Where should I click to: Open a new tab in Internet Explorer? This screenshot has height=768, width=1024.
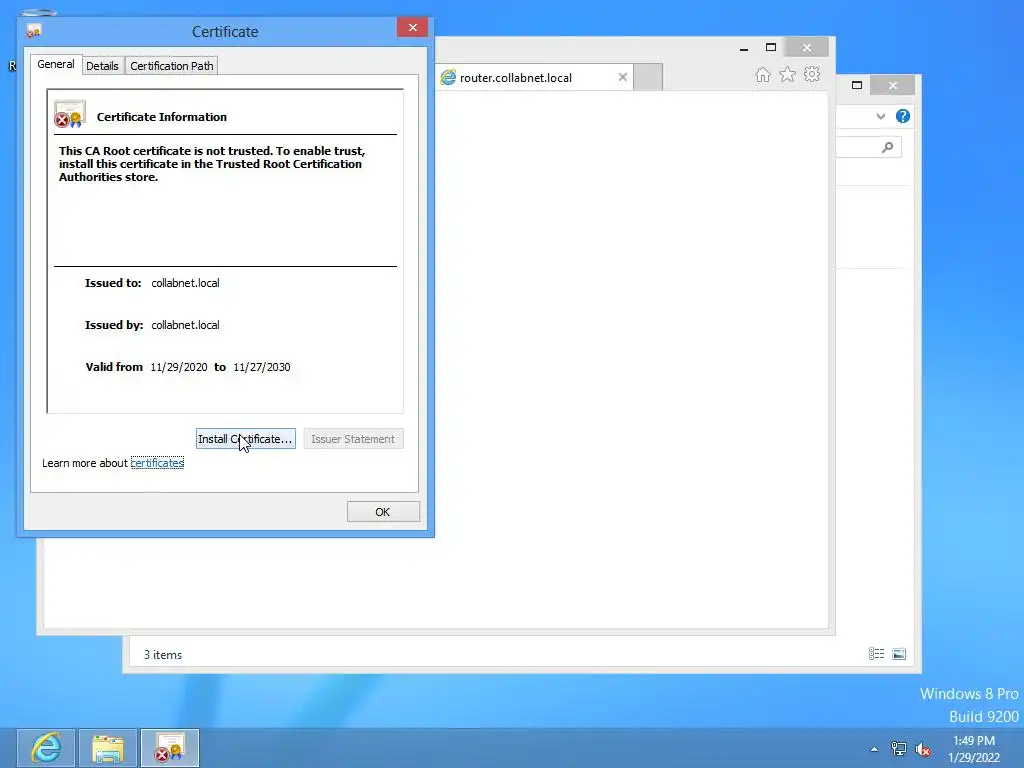(648, 77)
